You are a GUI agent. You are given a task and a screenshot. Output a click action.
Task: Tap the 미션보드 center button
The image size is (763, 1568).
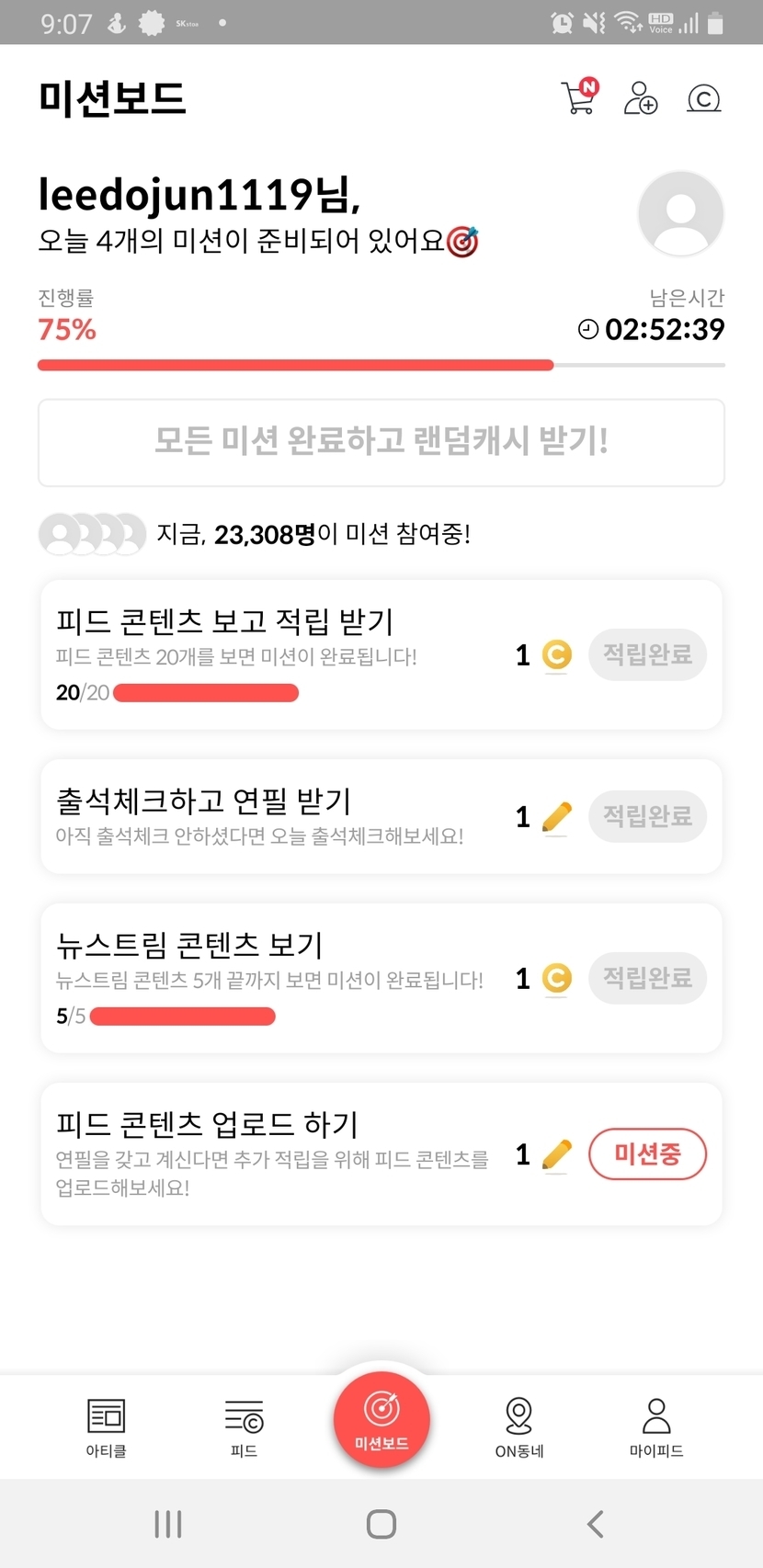point(381,1416)
